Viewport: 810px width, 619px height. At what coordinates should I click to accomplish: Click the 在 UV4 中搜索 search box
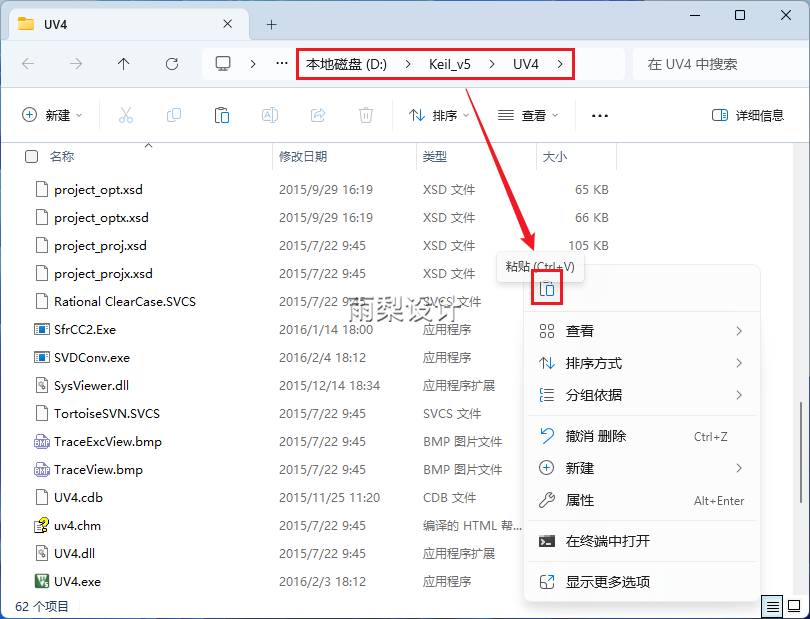pyautogui.click(x=720, y=64)
